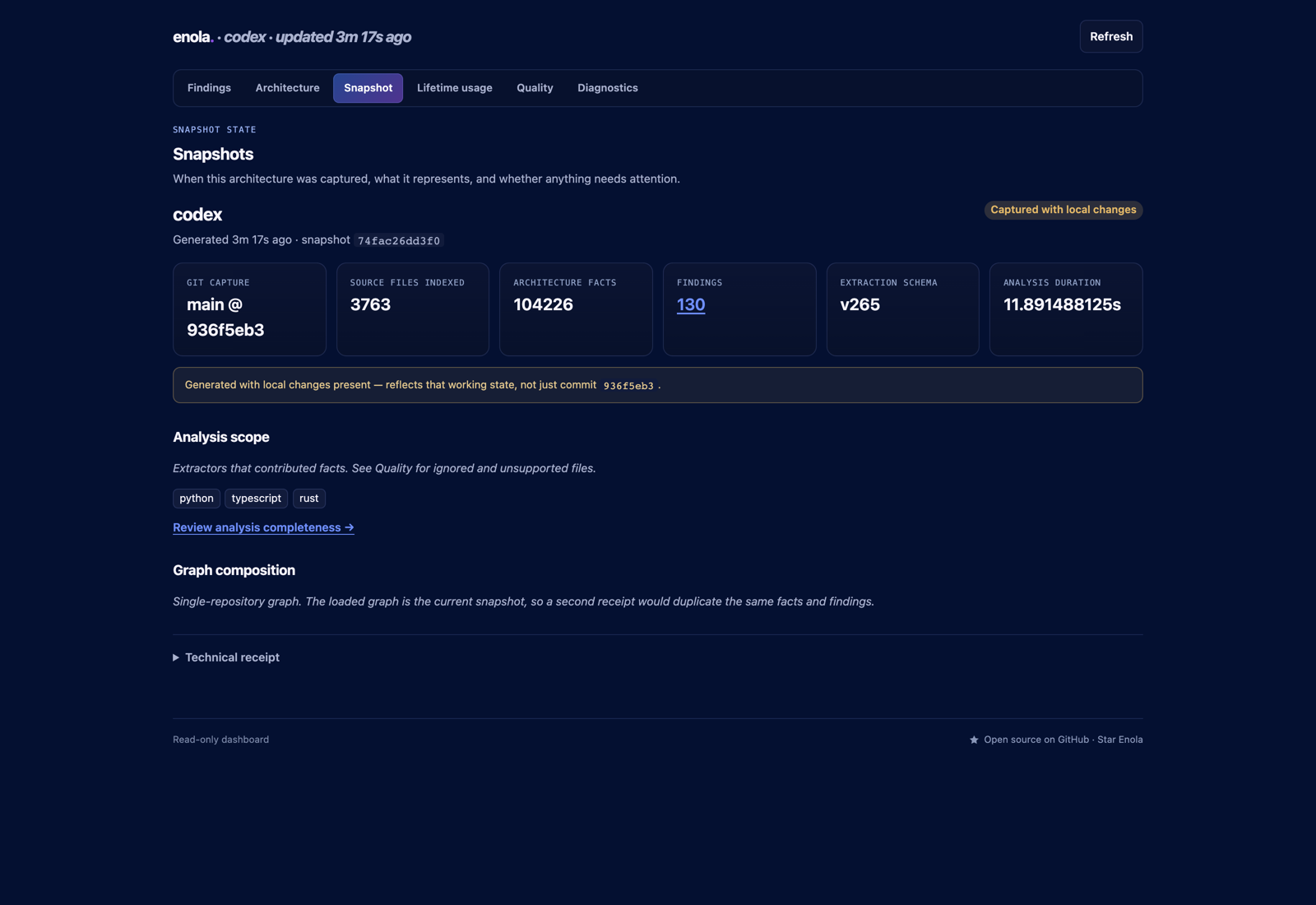Click the 11.891488125s analysis duration value
1316x905 pixels.
(1062, 304)
